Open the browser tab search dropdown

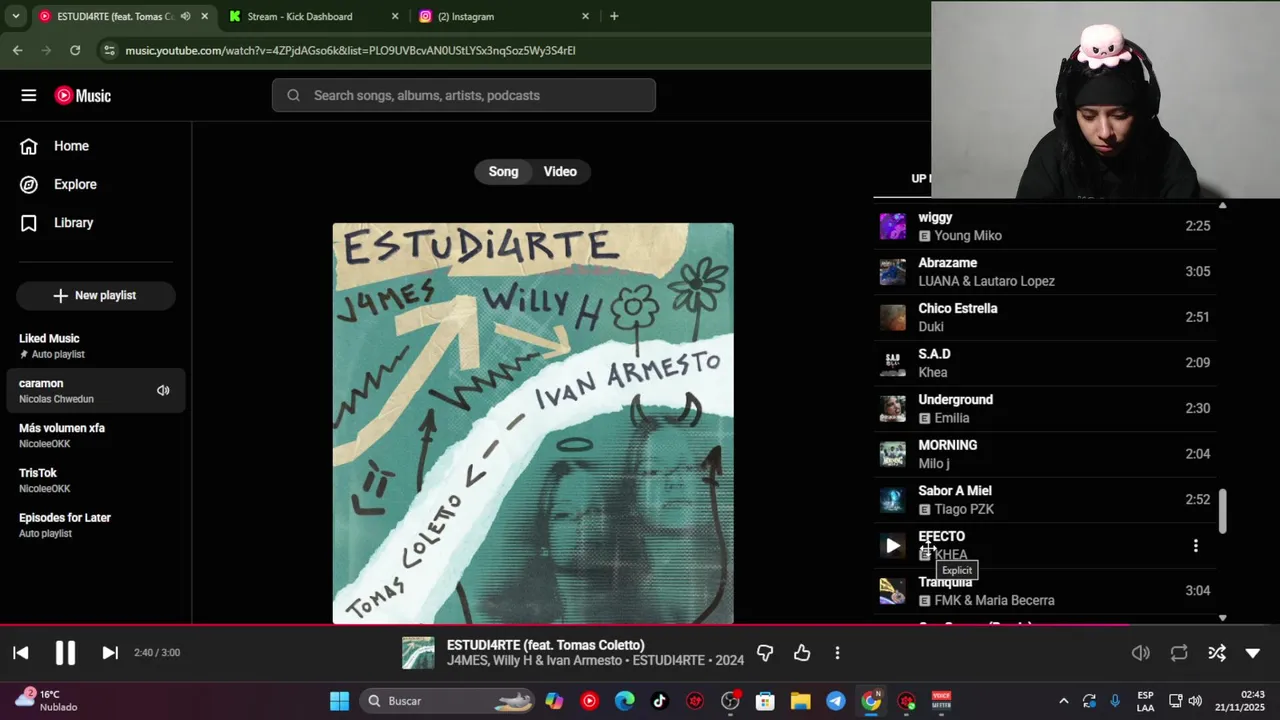[x=16, y=16]
